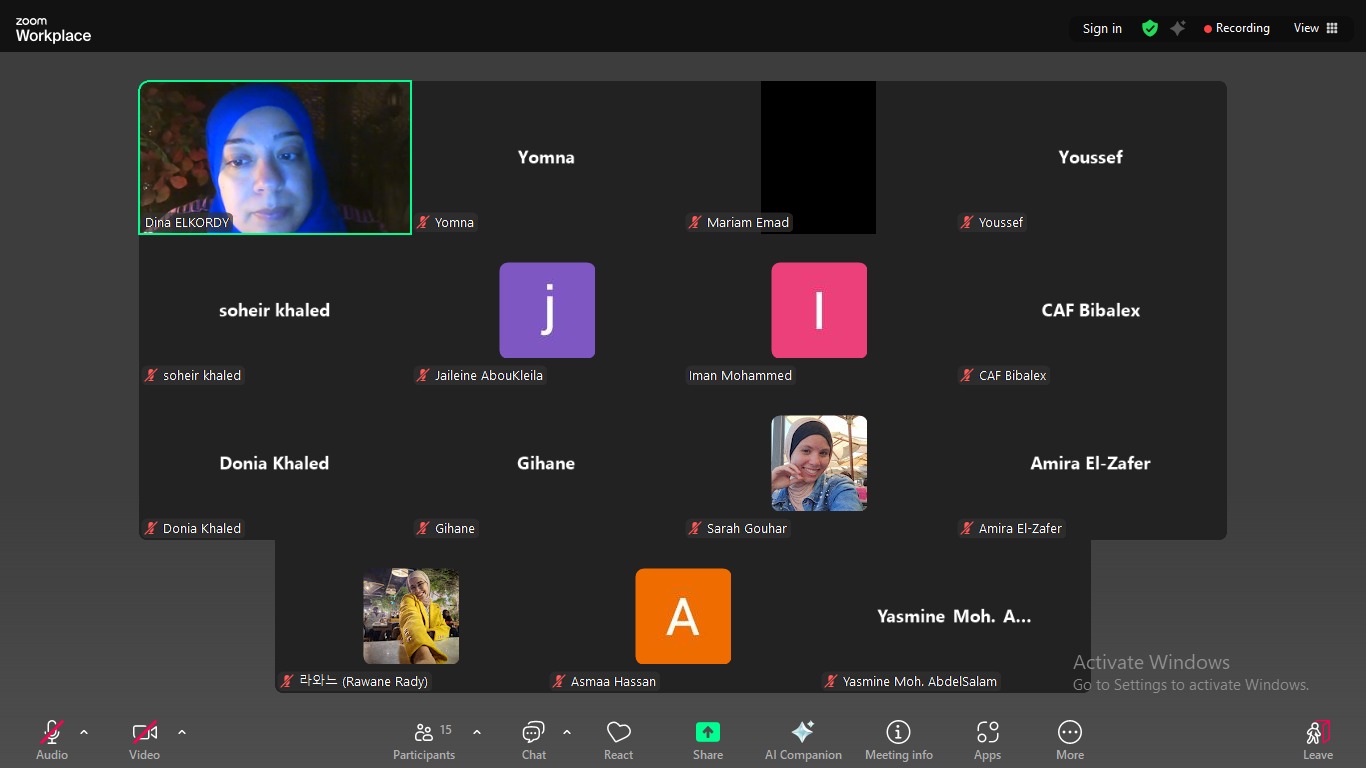Leave the meeting
This screenshot has height=768, width=1366.
coord(1317,740)
